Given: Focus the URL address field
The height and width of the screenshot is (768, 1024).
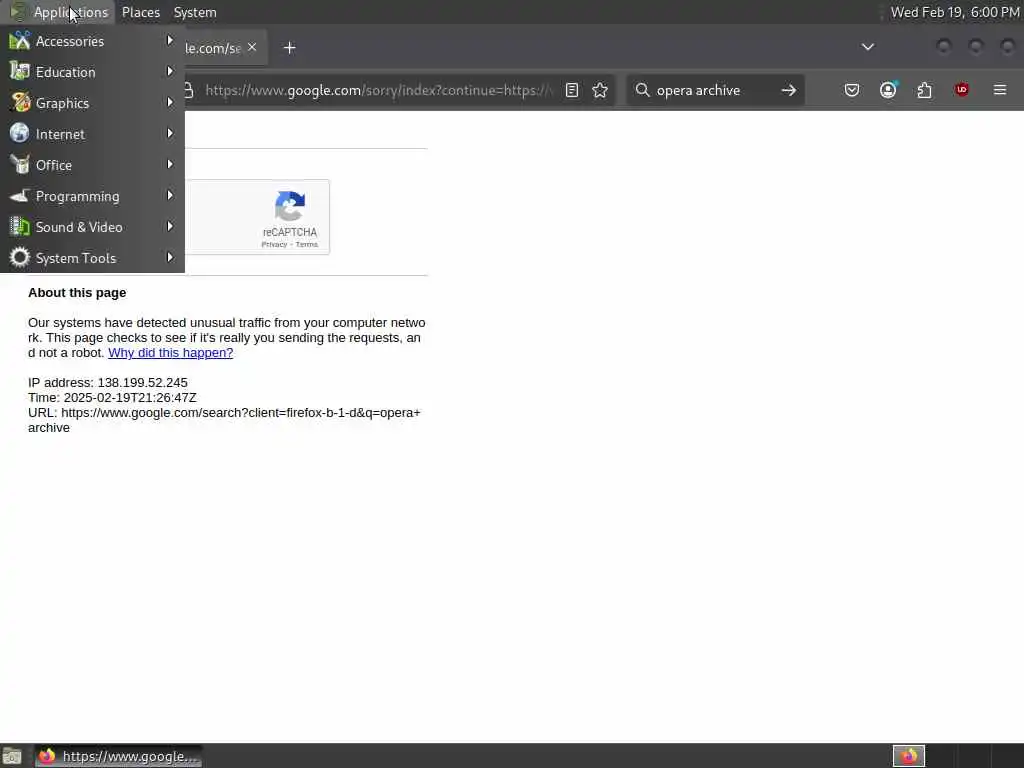Looking at the screenshot, I should pyautogui.click(x=379, y=90).
